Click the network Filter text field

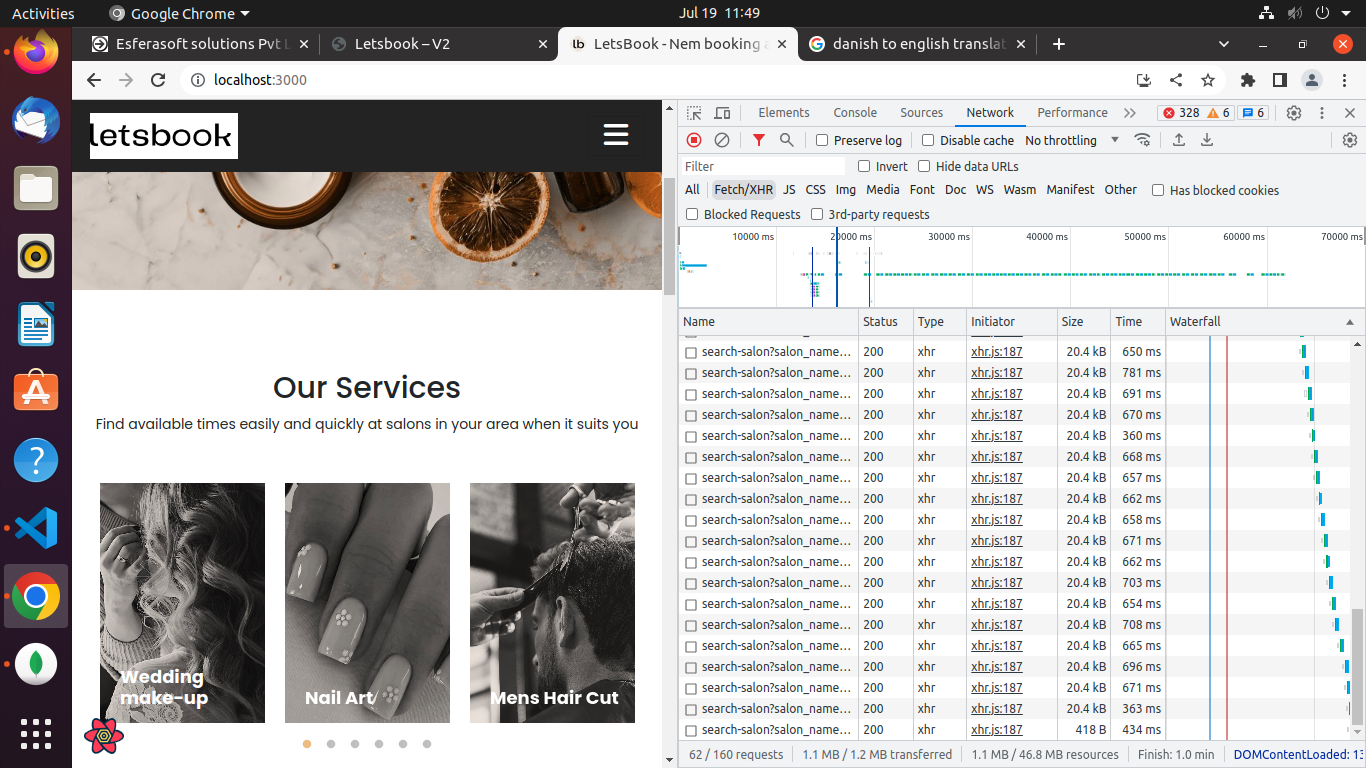[x=763, y=167]
